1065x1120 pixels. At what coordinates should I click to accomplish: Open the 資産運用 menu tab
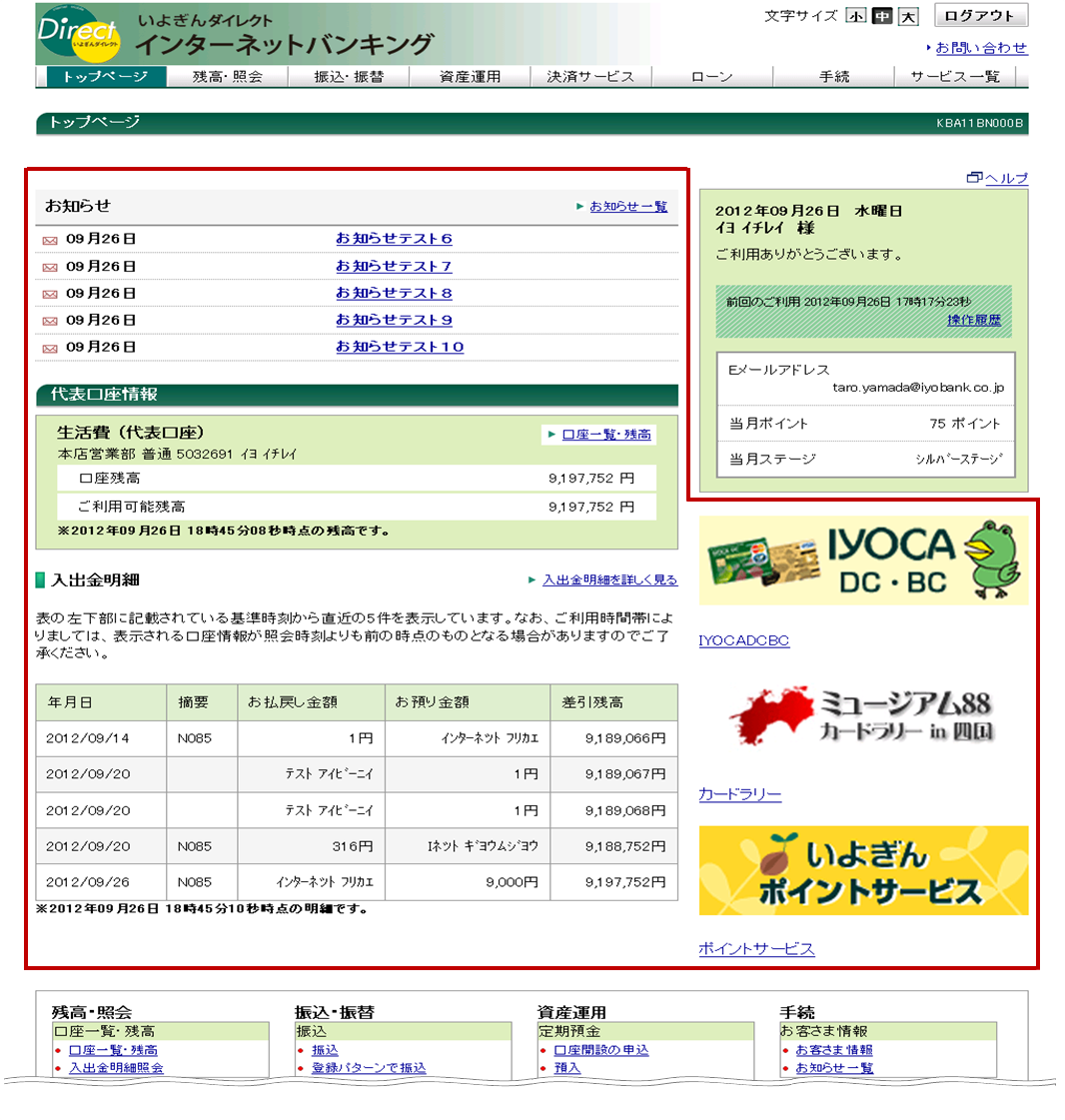470,76
